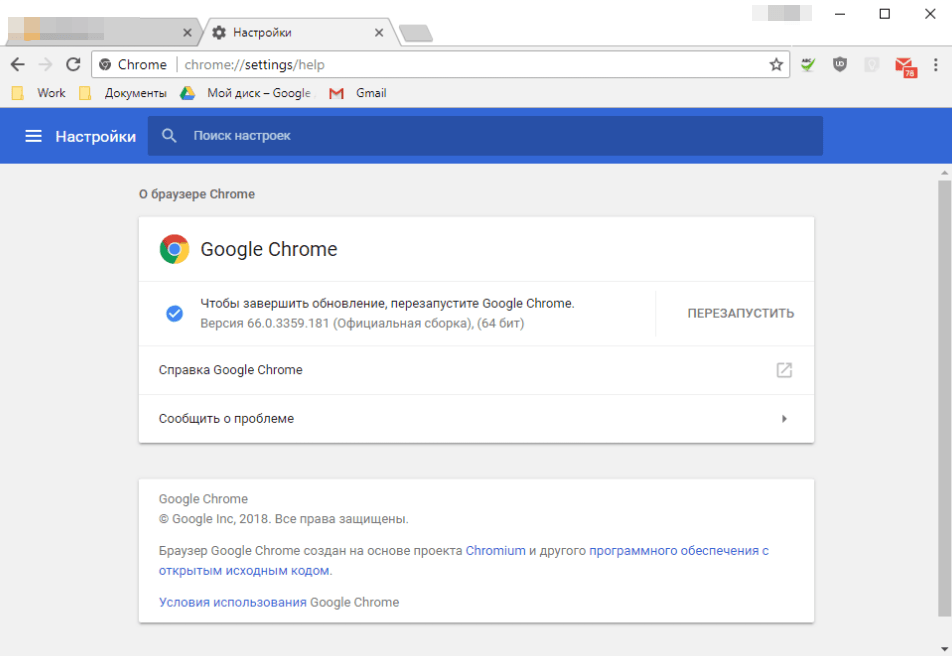Switch to the Настройки tab
This screenshot has height=656, width=952.
(x=290, y=32)
